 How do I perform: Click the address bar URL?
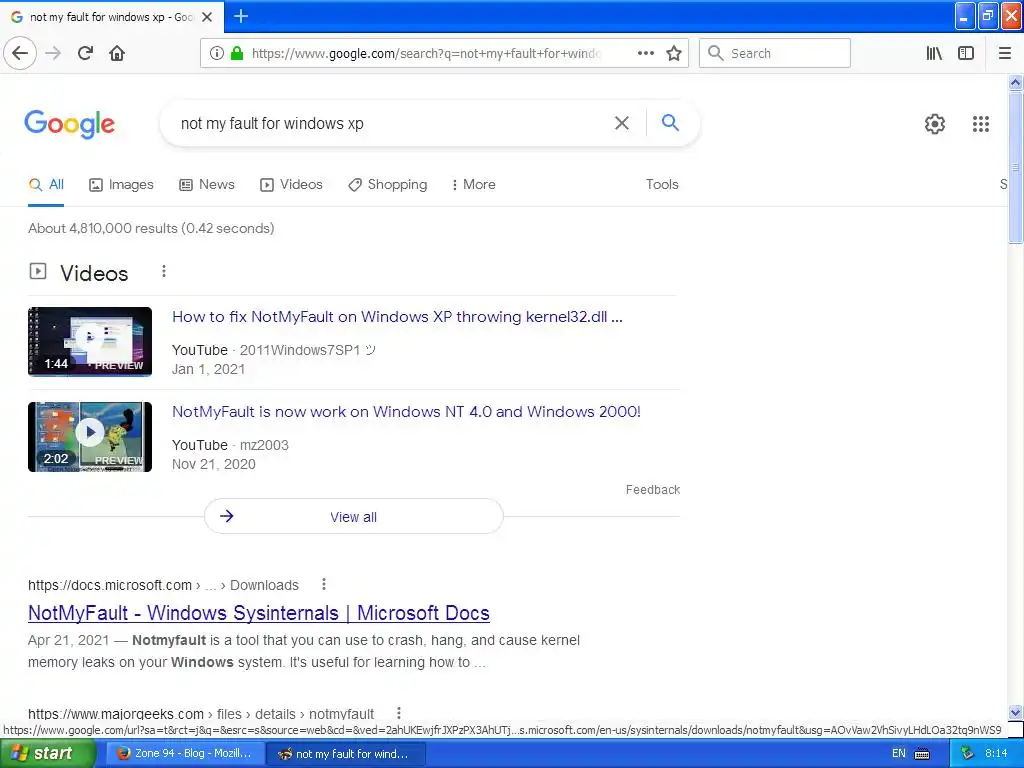(x=426, y=54)
